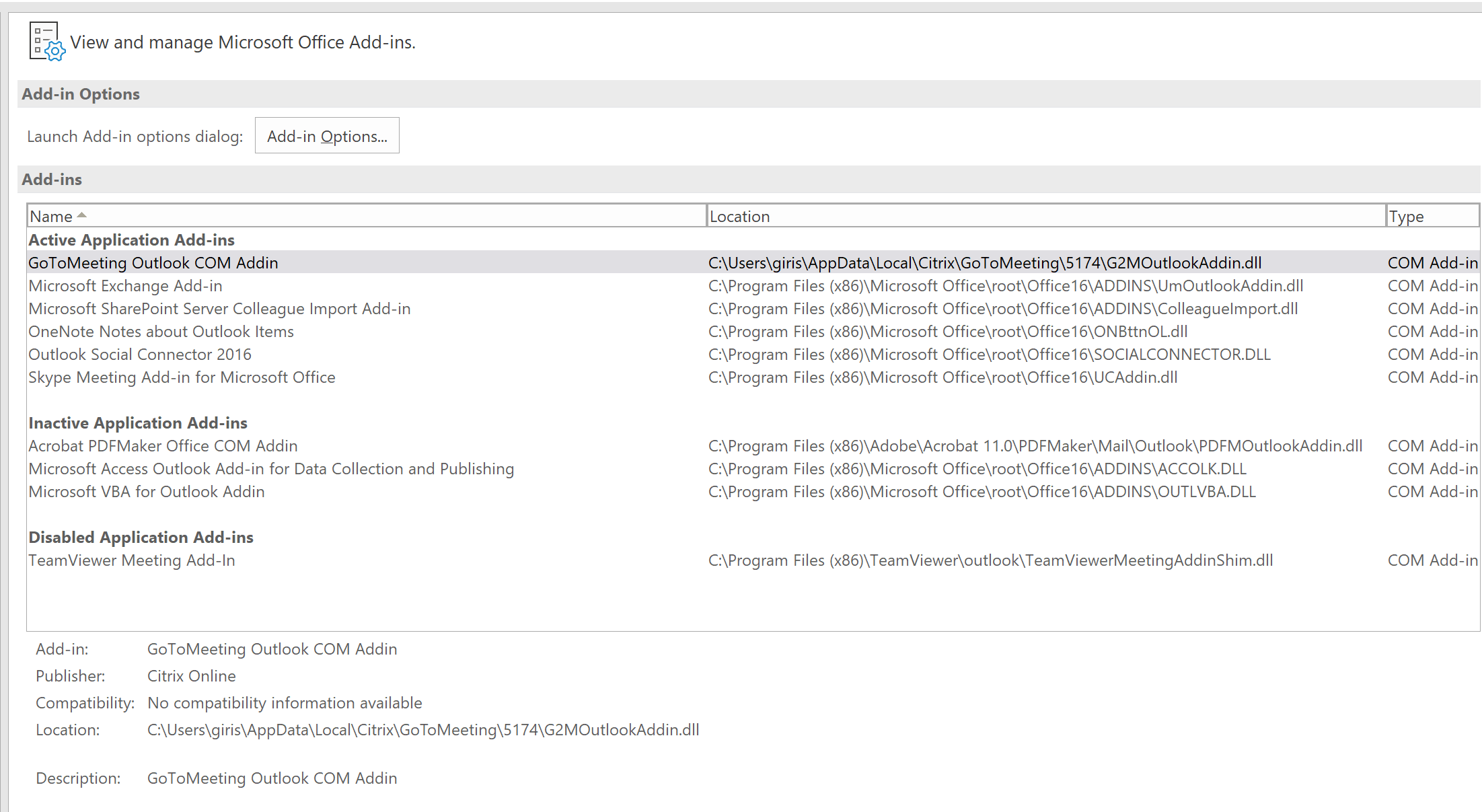Click the UCAddin.dll location path
The height and width of the screenshot is (812, 1482).
pos(943,377)
